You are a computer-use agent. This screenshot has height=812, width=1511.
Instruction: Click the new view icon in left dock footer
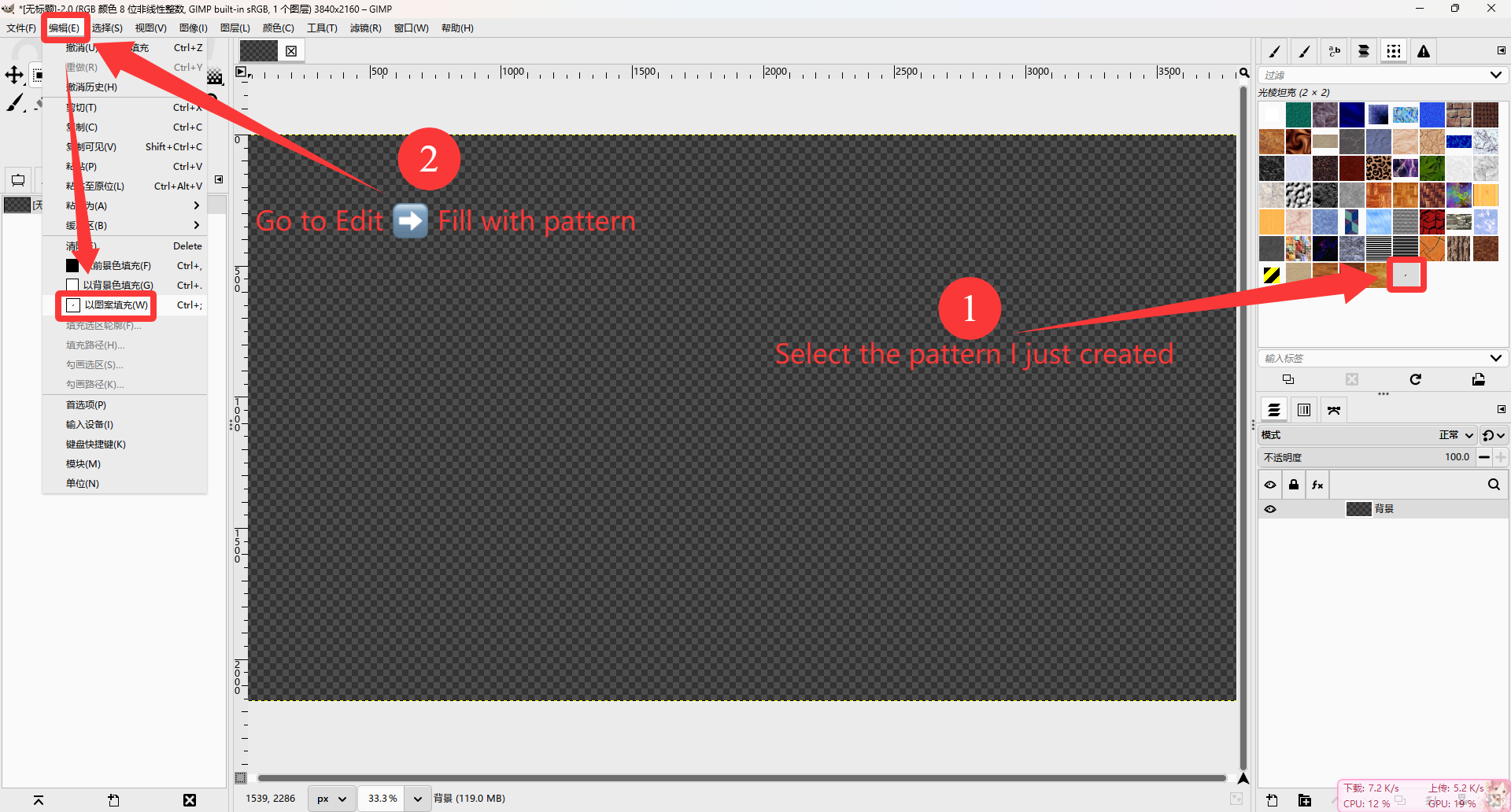[x=114, y=800]
